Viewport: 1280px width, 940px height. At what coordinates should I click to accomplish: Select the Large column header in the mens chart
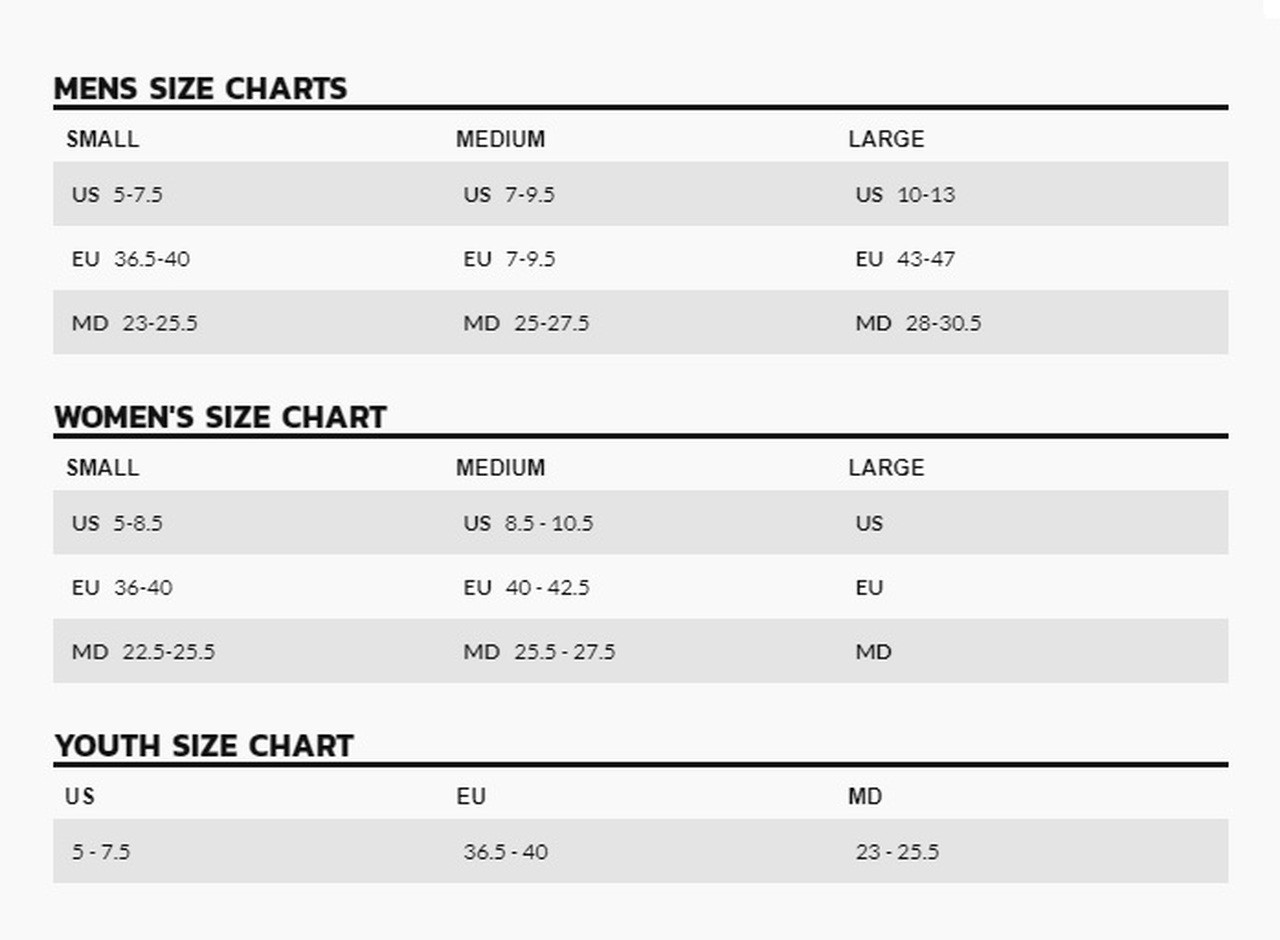[x=886, y=139]
